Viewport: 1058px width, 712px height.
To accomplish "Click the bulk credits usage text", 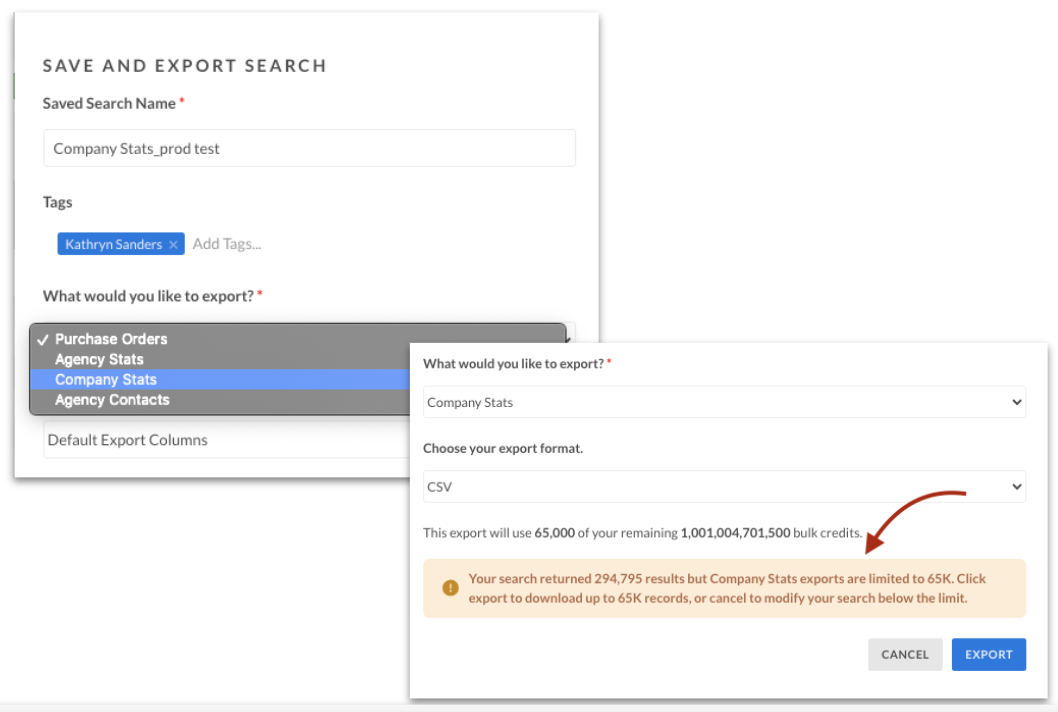I will 642,532.
